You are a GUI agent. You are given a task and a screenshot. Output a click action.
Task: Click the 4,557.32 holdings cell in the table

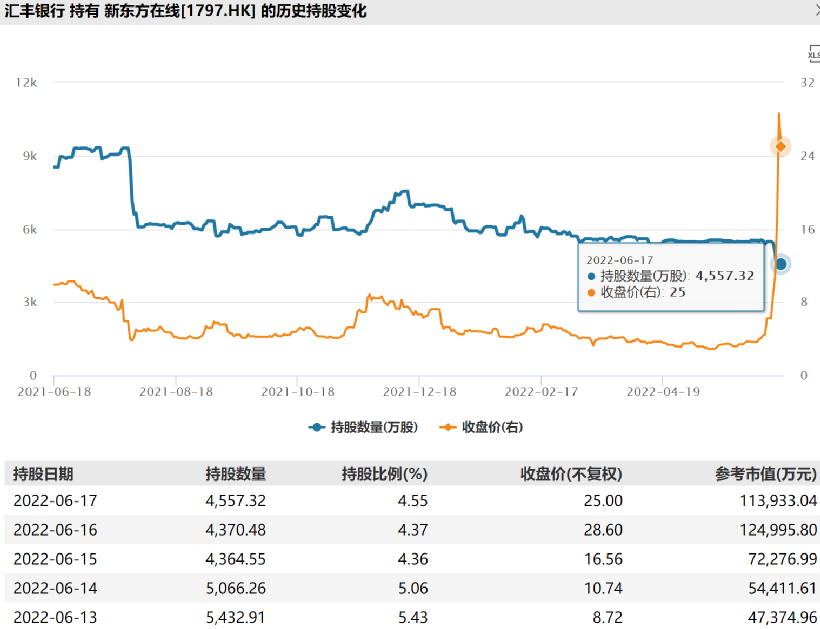235,501
